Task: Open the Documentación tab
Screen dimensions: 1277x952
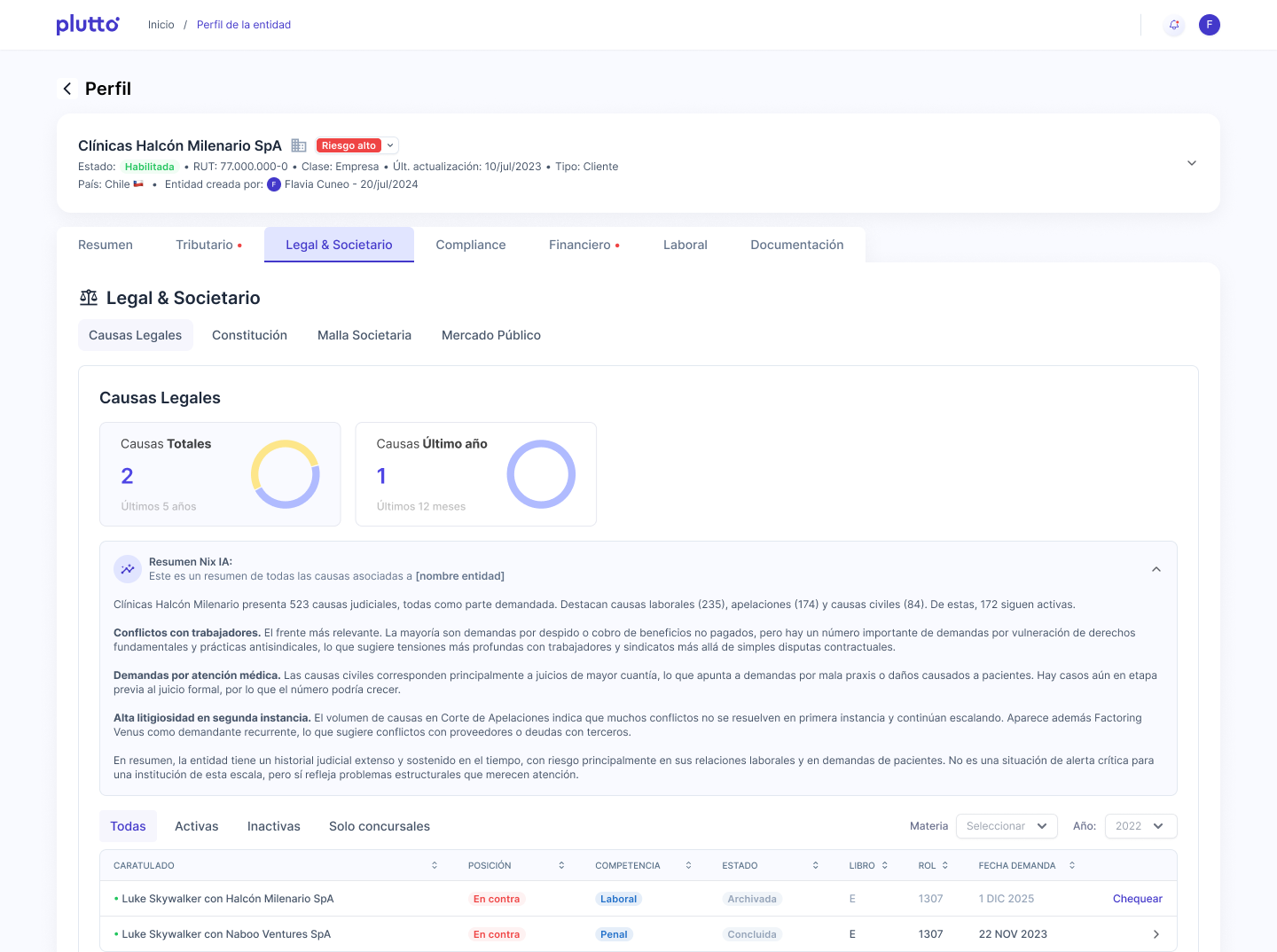Action: click(x=797, y=245)
